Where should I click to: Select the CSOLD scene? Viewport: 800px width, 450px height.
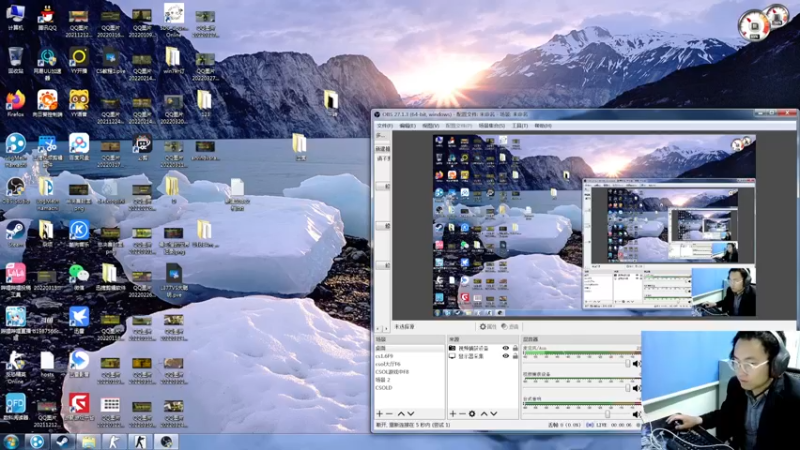pyautogui.click(x=409, y=388)
